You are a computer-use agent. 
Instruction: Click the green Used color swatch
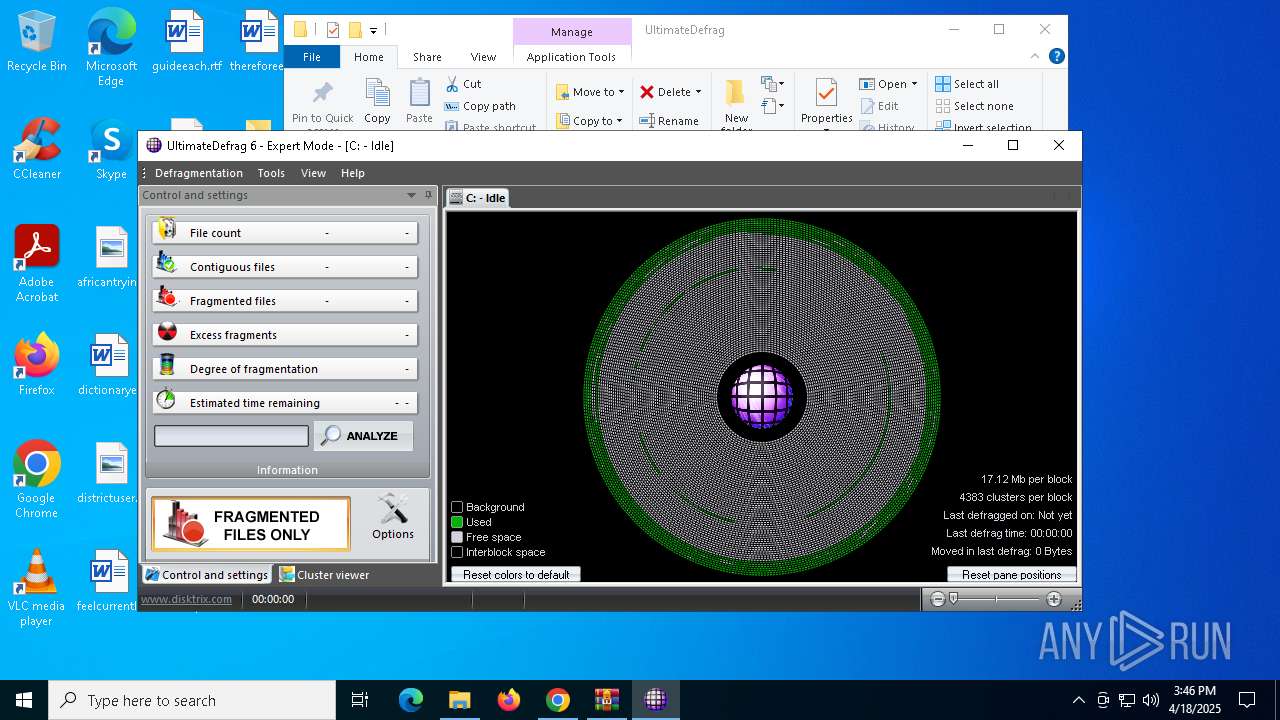(457, 522)
